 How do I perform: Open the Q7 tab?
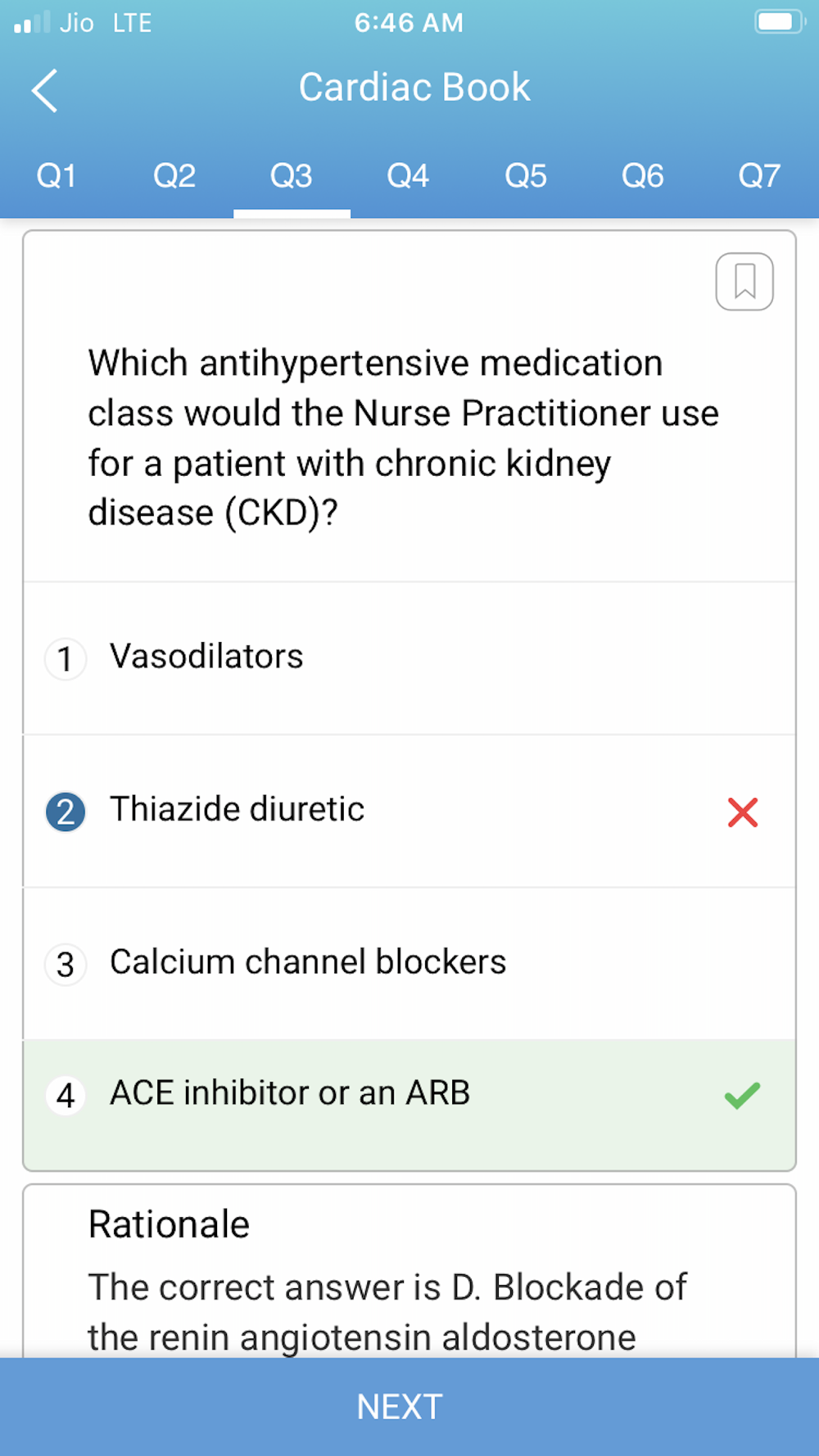point(760,175)
